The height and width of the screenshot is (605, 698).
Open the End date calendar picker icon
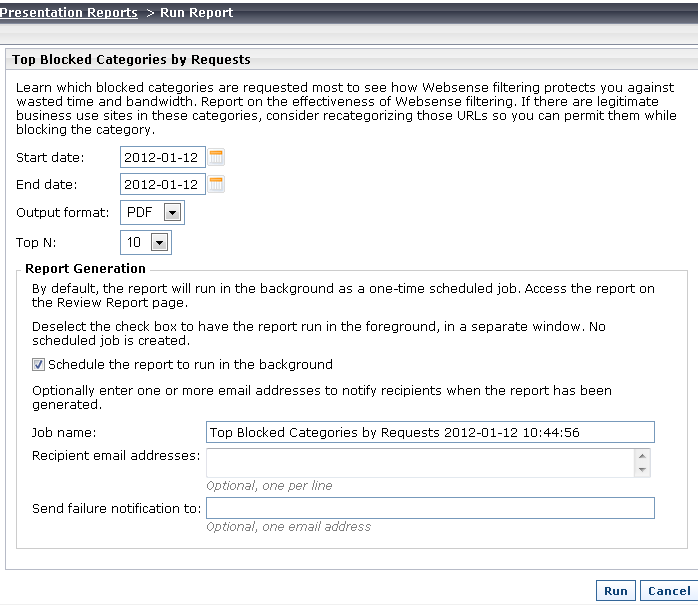(x=216, y=184)
